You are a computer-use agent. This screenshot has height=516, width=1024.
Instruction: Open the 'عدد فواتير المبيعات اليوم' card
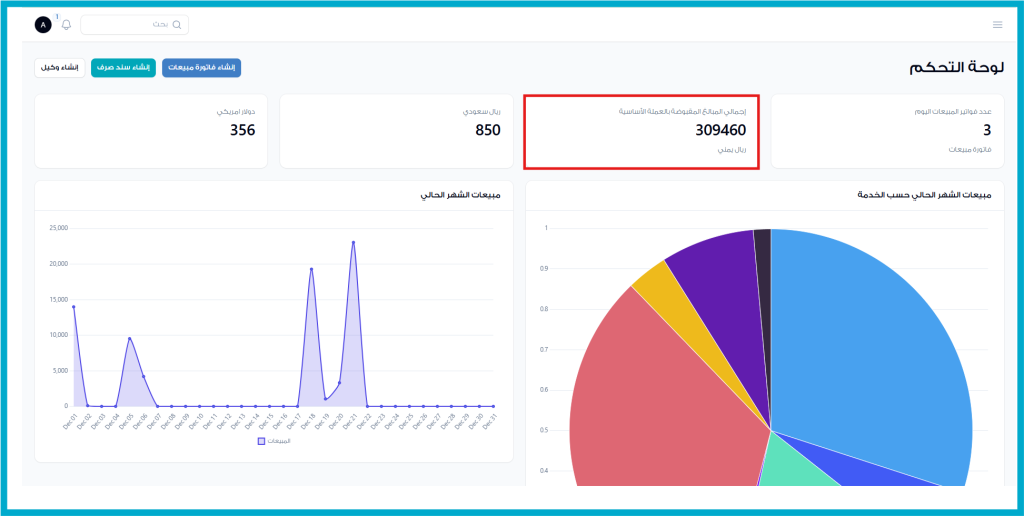(887, 131)
